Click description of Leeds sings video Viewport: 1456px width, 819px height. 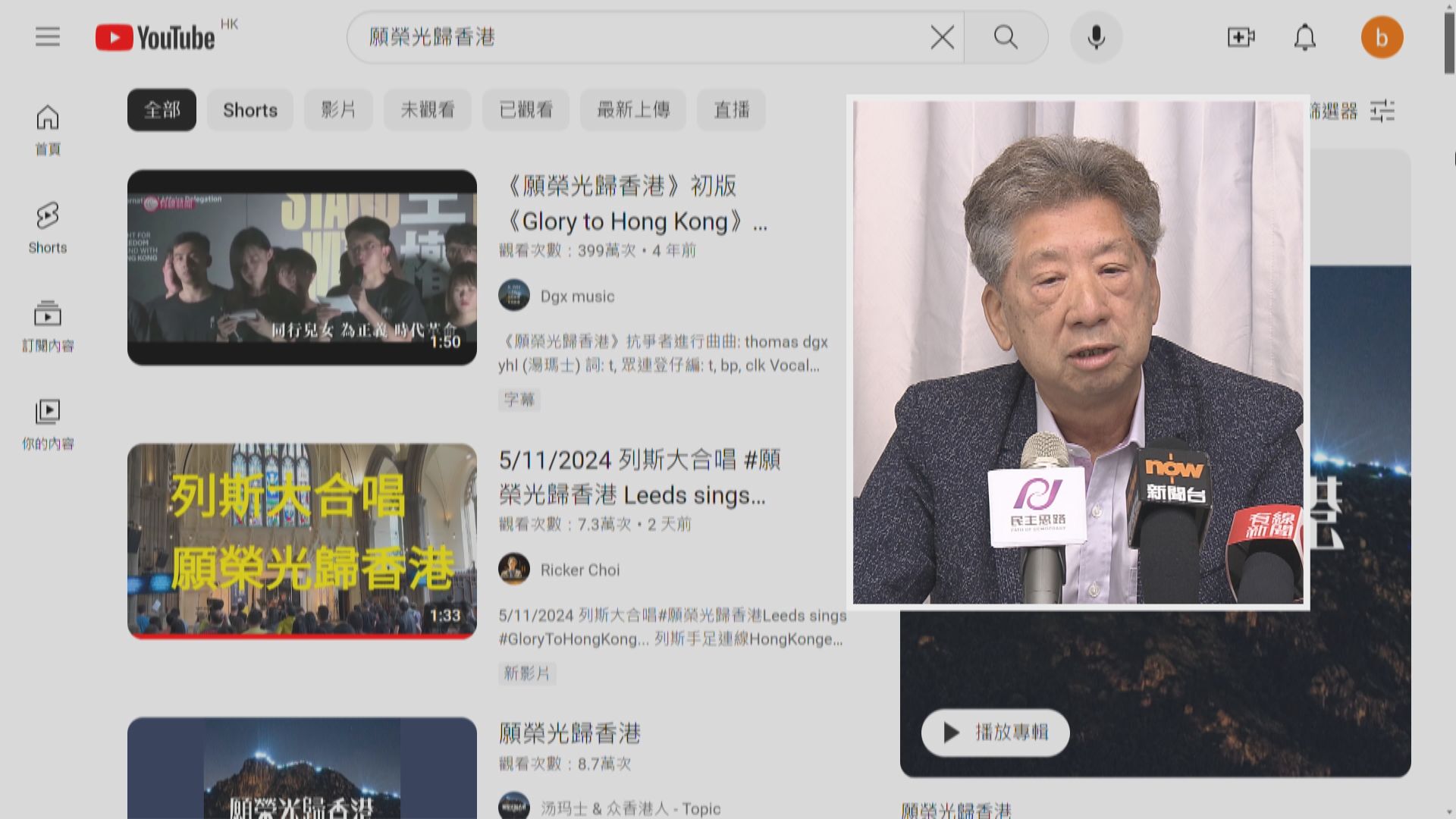(x=672, y=627)
